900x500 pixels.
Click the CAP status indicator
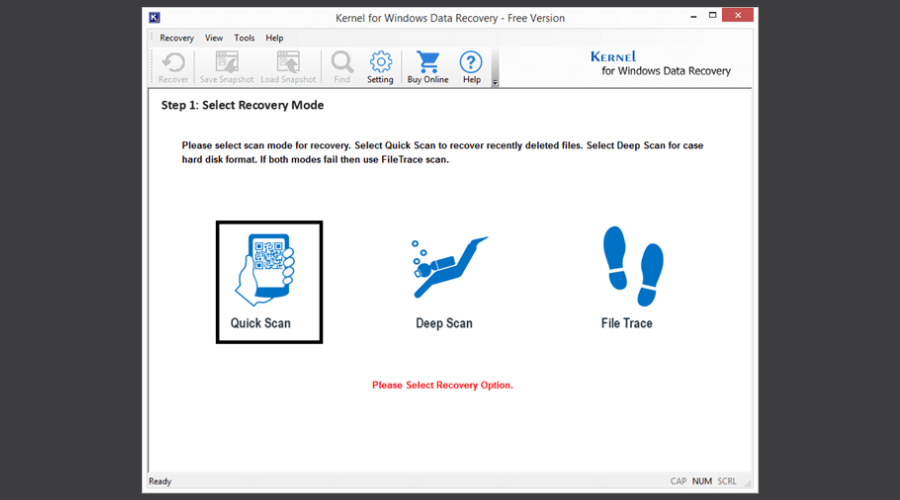[678, 481]
